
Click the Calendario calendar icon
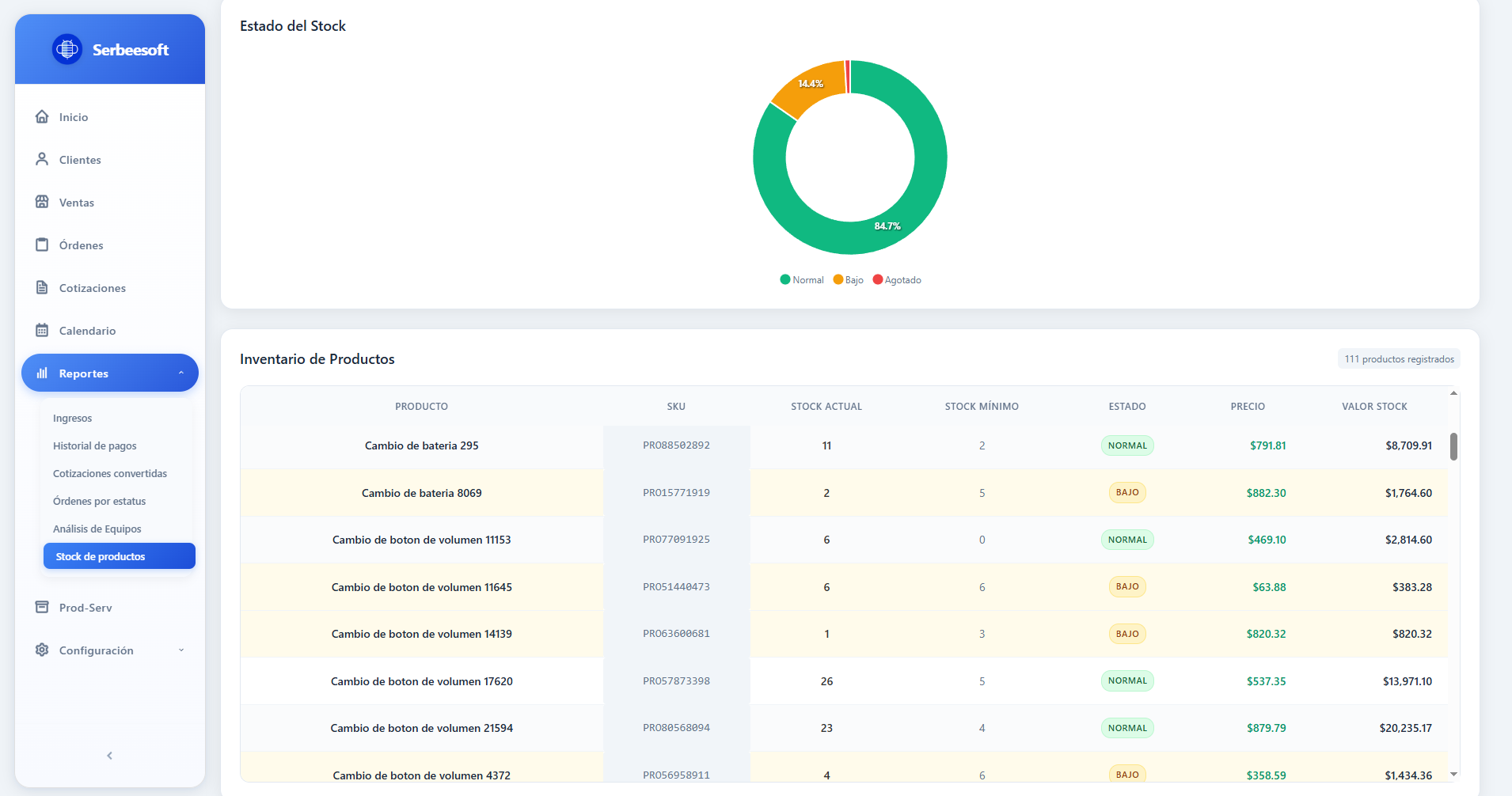[x=42, y=330]
